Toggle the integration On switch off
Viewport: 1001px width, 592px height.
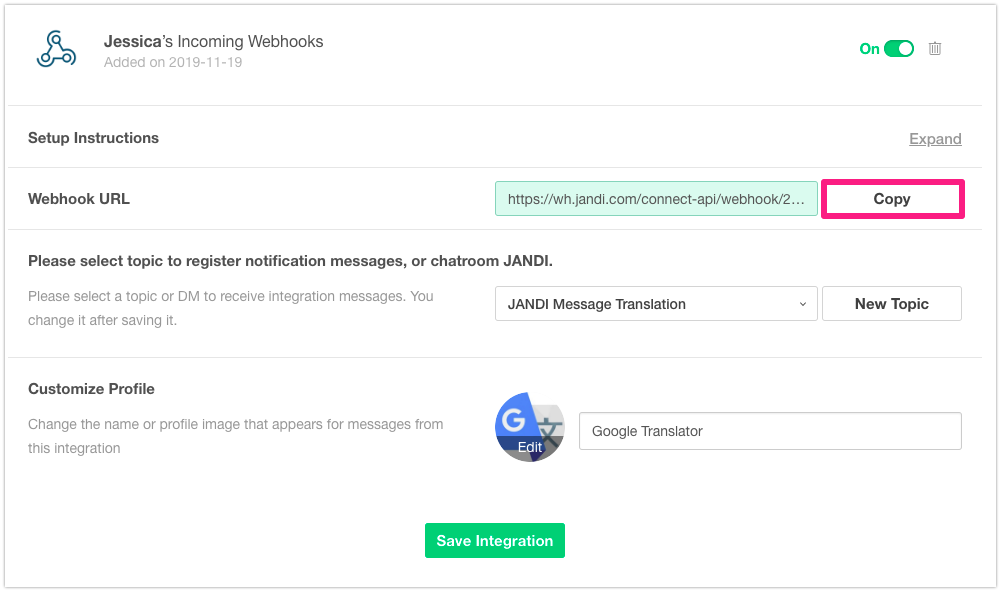(x=899, y=48)
